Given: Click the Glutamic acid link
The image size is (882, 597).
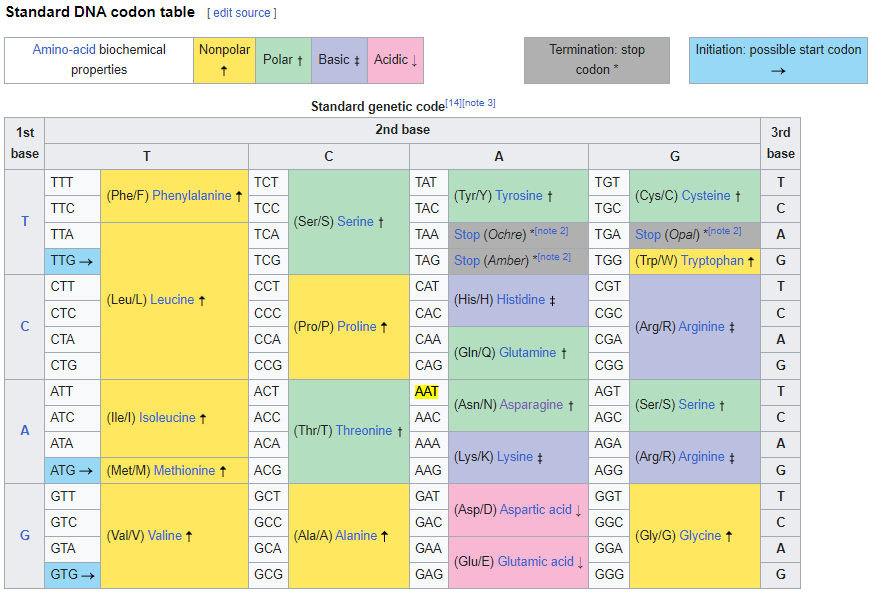Looking at the screenshot, I should (536, 562).
